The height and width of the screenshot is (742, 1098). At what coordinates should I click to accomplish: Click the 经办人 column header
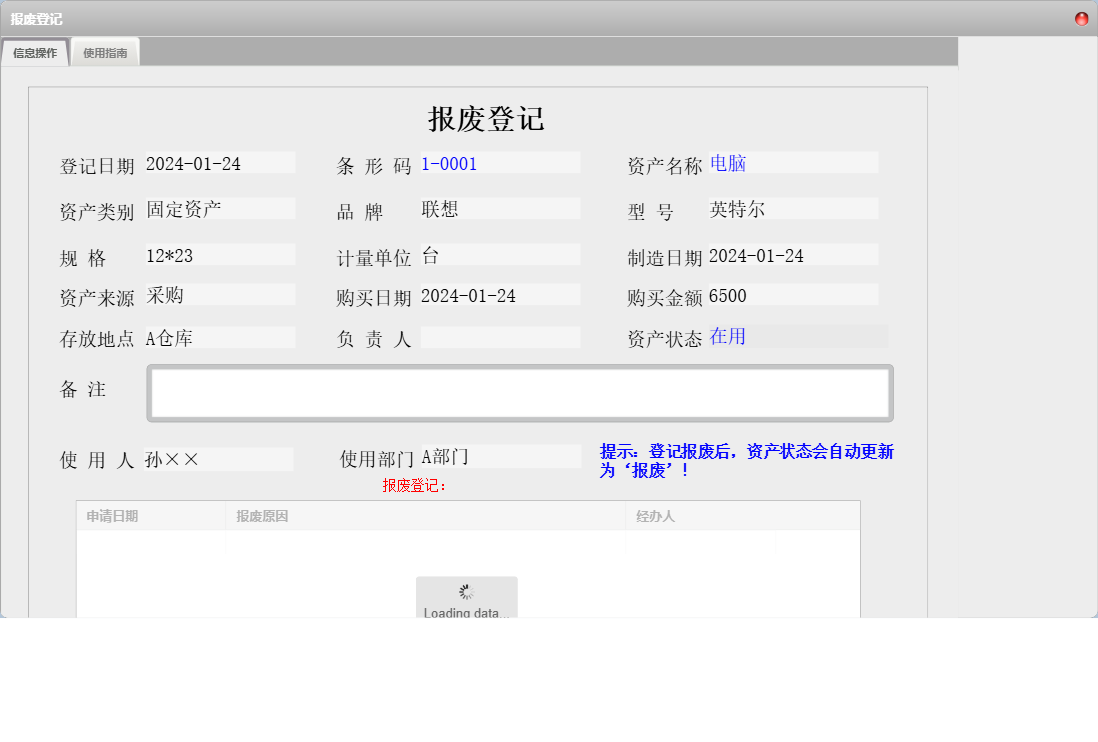(x=654, y=515)
